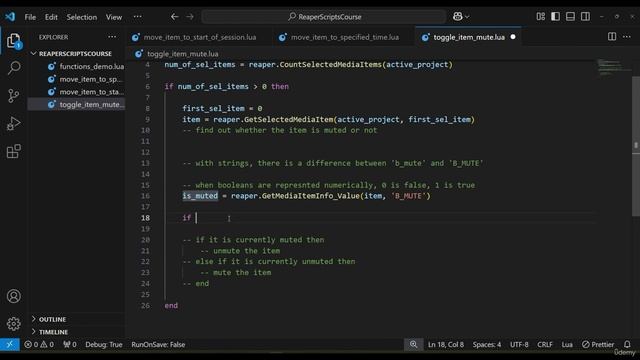This screenshot has height=360, width=640.
Task: Click Ln 18, Col 8 go-to-line item
Action: [446, 344]
